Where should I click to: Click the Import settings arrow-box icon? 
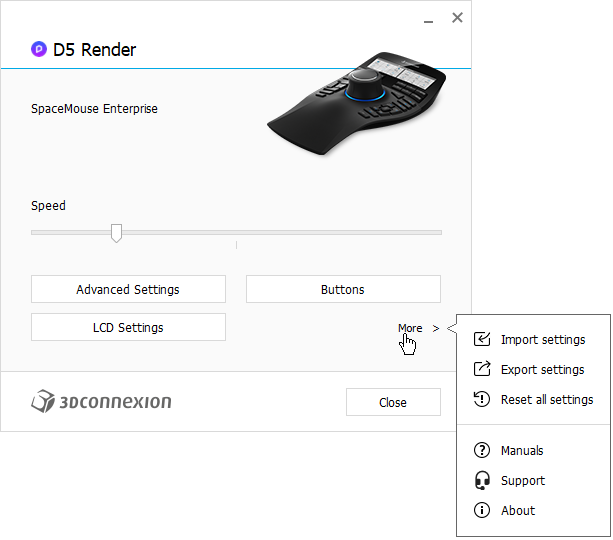point(482,339)
